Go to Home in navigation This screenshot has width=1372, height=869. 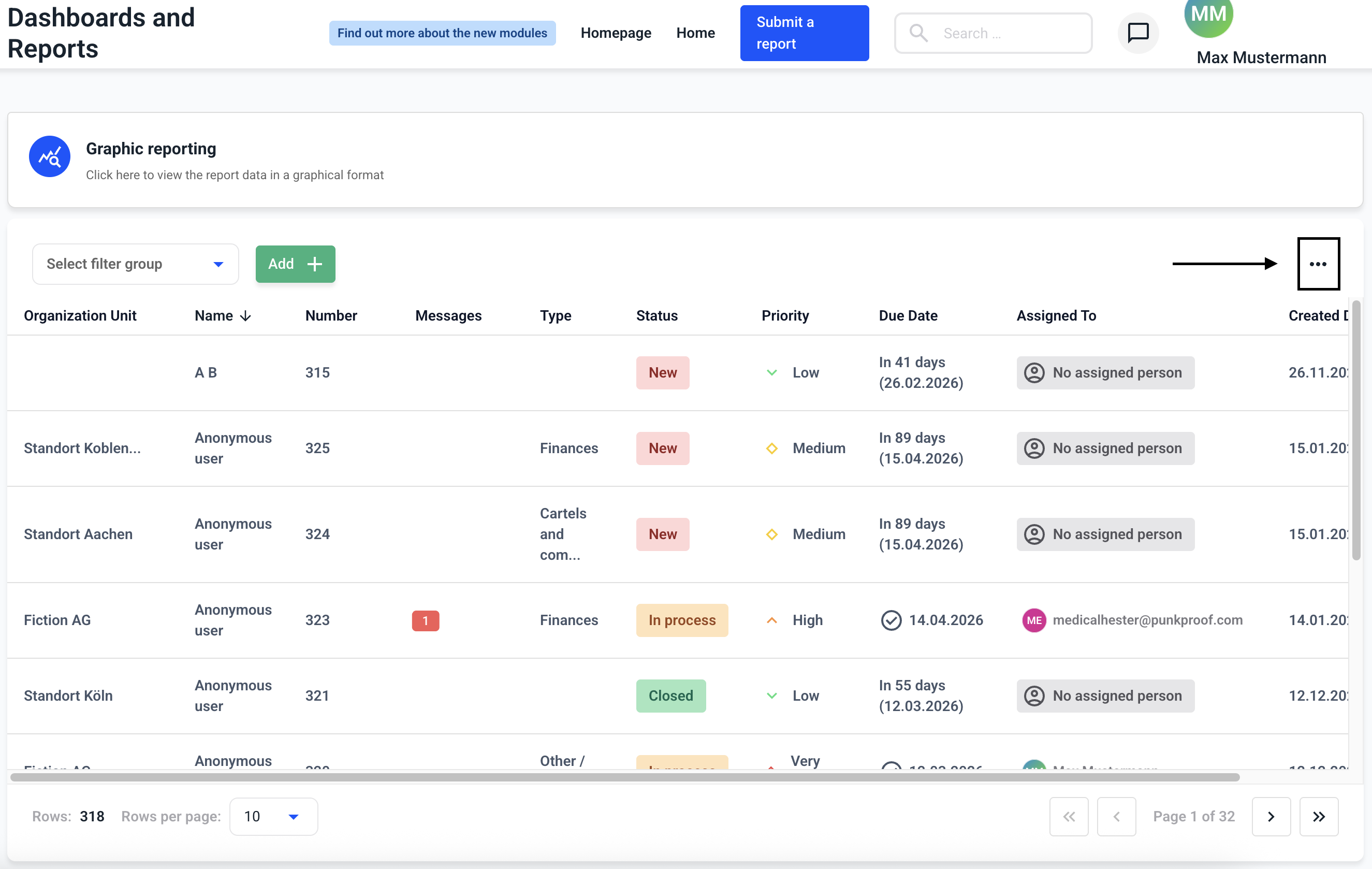(x=695, y=33)
